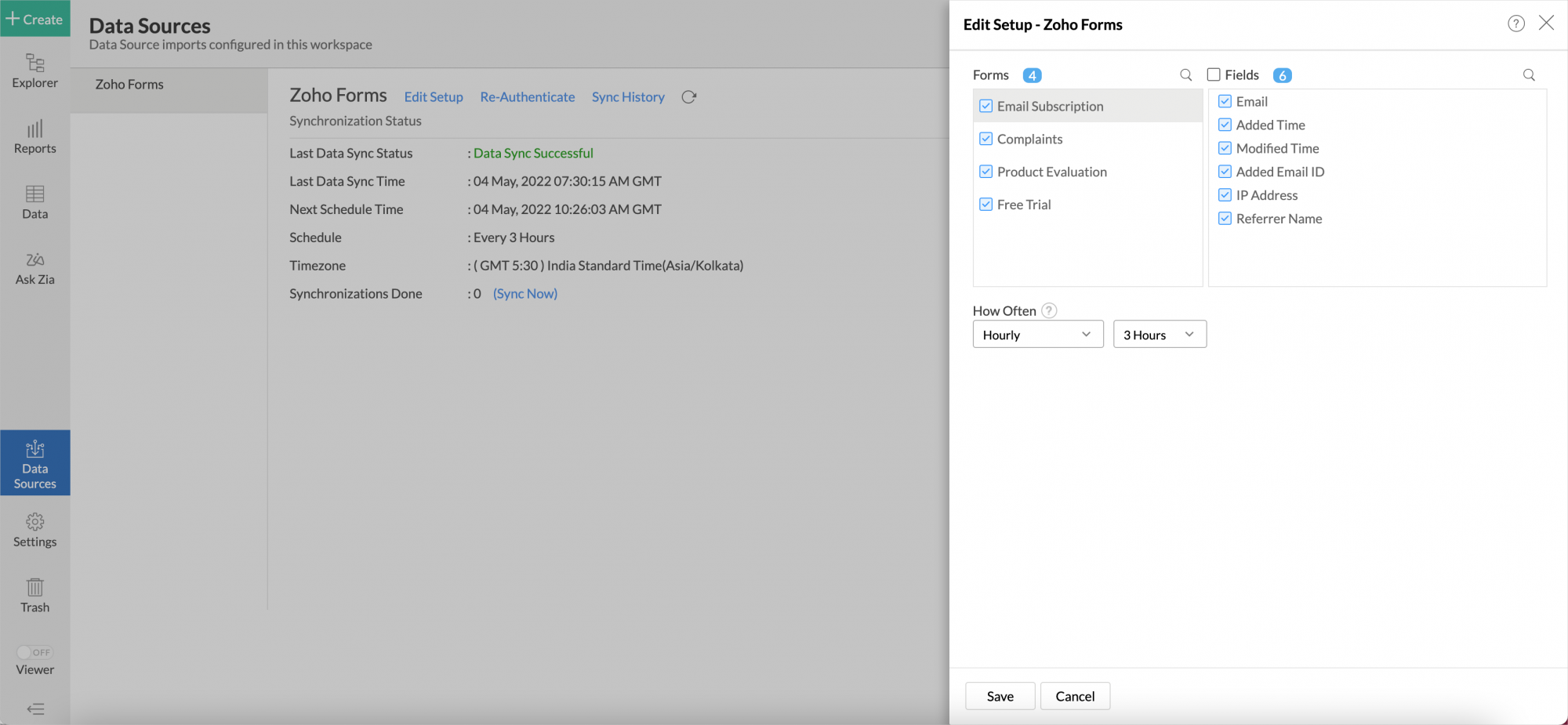Click the How Often help icon
The width and height of the screenshot is (1568, 725).
[1049, 310]
